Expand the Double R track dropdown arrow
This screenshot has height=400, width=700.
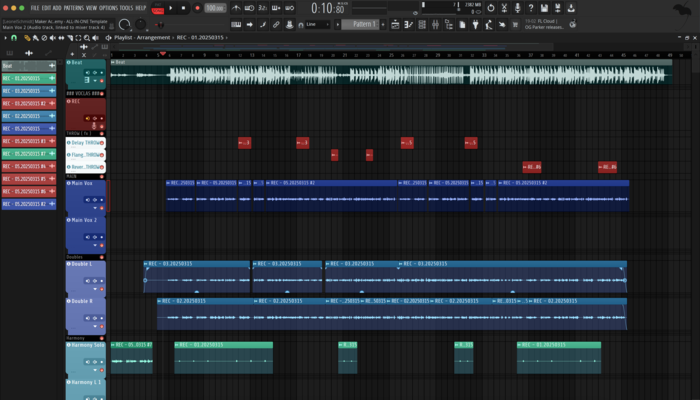[95, 326]
